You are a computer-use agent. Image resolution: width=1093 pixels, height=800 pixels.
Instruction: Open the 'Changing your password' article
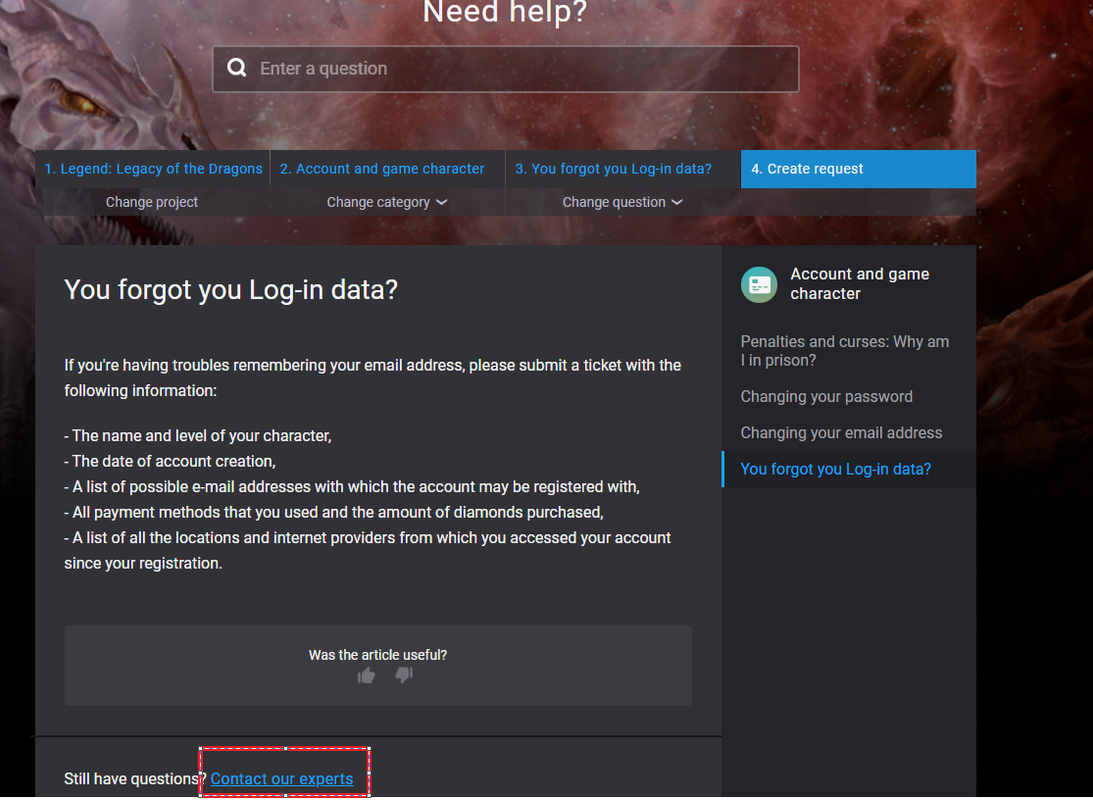coord(826,397)
